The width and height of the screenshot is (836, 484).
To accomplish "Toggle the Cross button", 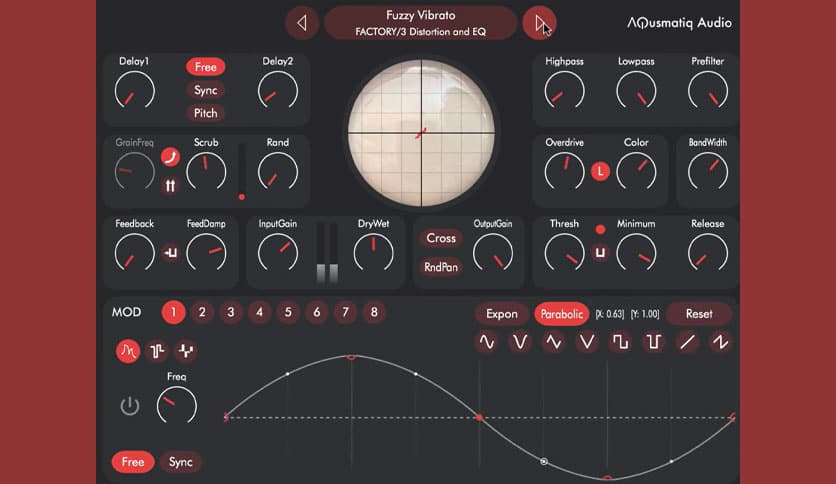I will pos(441,238).
